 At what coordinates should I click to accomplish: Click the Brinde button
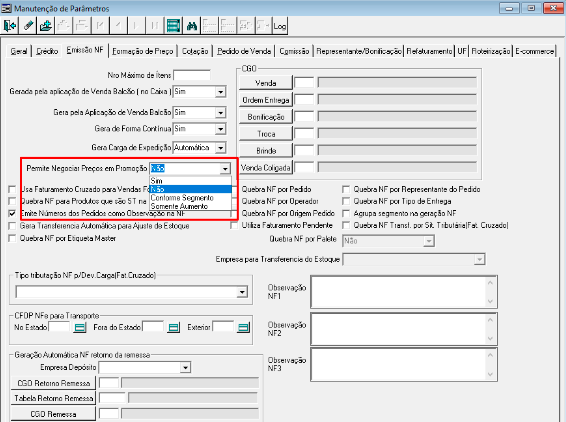pyautogui.click(x=266, y=151)
